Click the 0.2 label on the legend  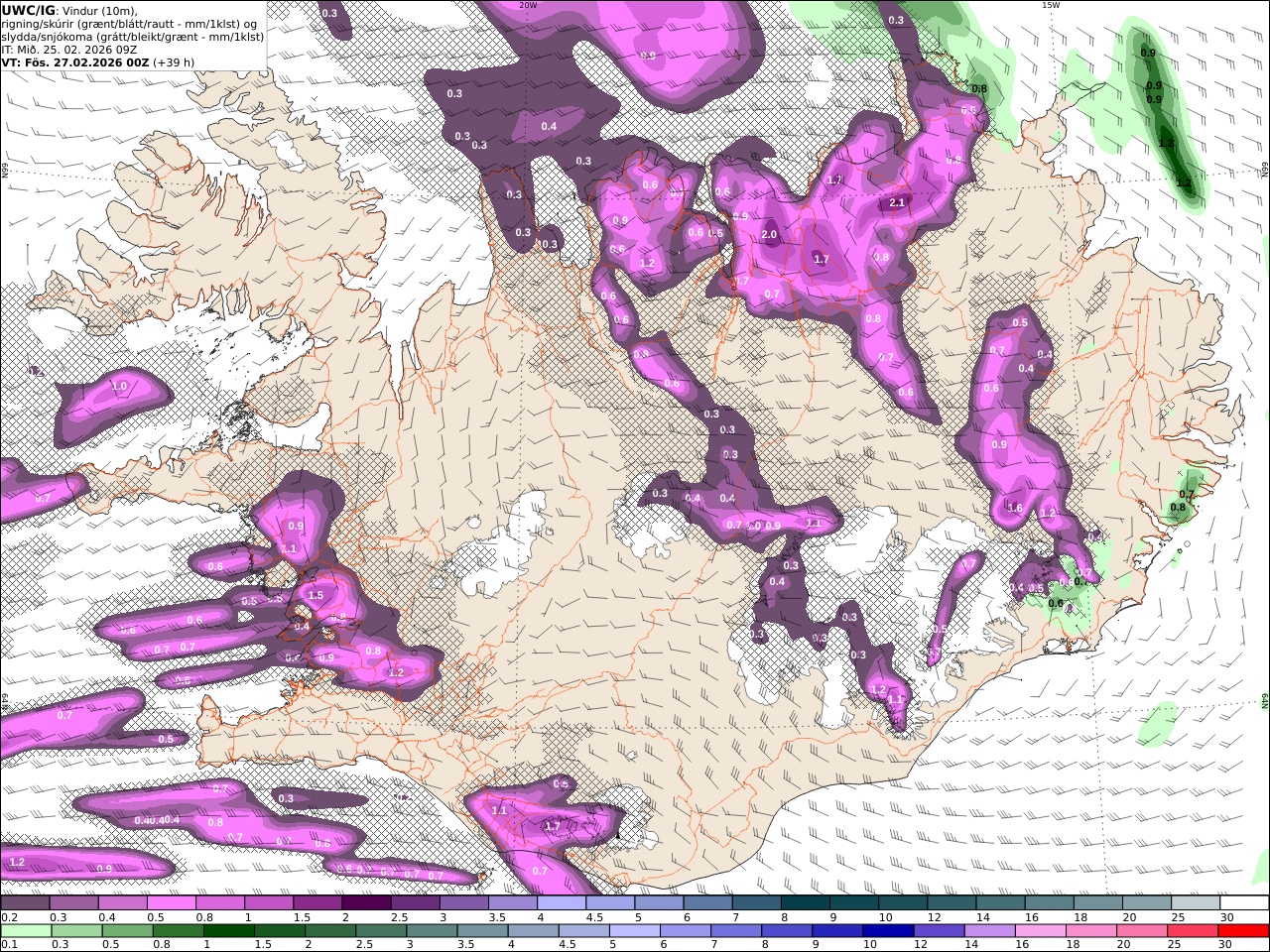(9, 917)
